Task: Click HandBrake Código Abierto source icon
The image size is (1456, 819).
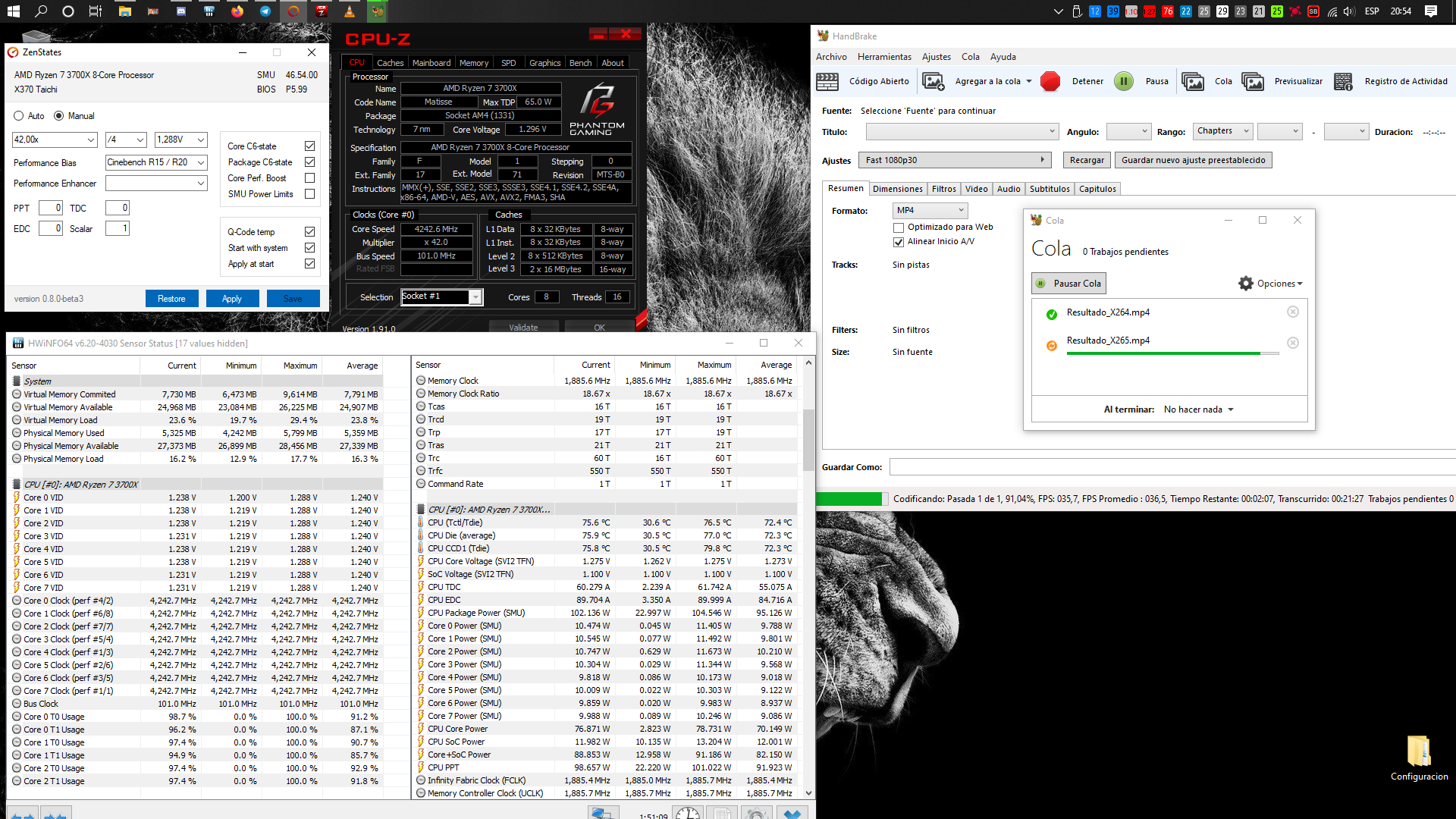Action: (827, 81)
